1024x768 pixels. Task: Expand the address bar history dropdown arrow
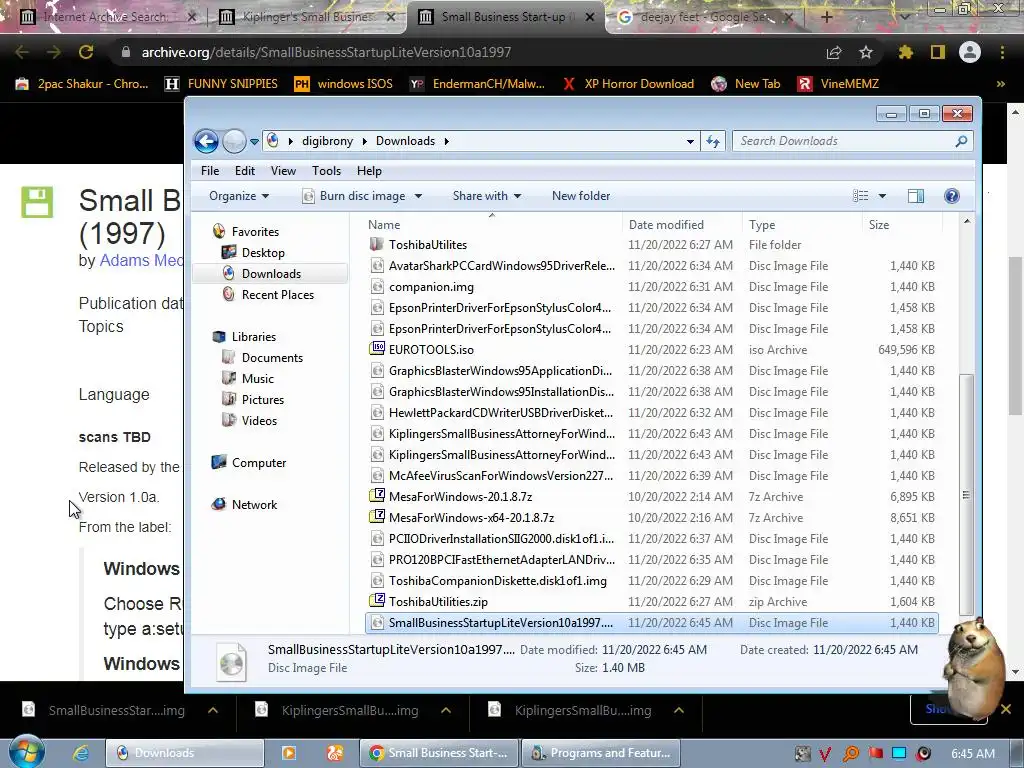[690, 141]
